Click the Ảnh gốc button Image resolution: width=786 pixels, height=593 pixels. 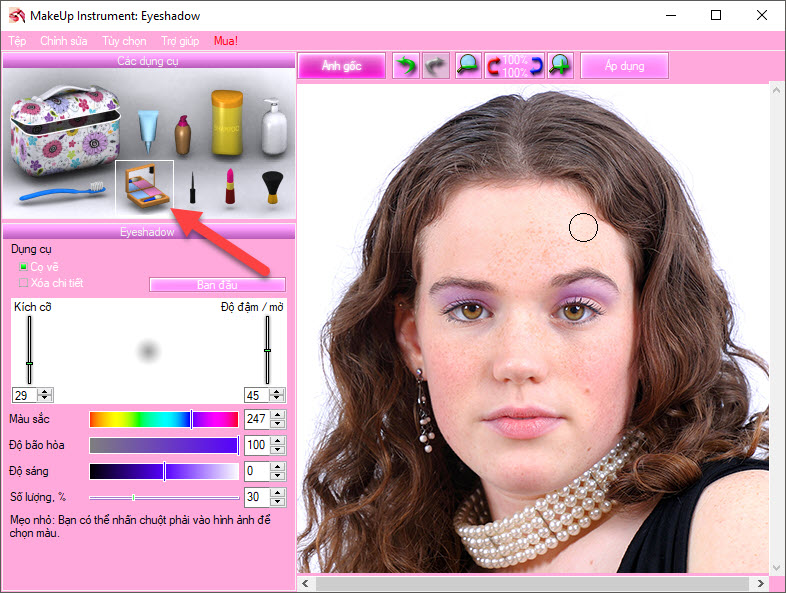pyautogui.click(x=342, y=66)
